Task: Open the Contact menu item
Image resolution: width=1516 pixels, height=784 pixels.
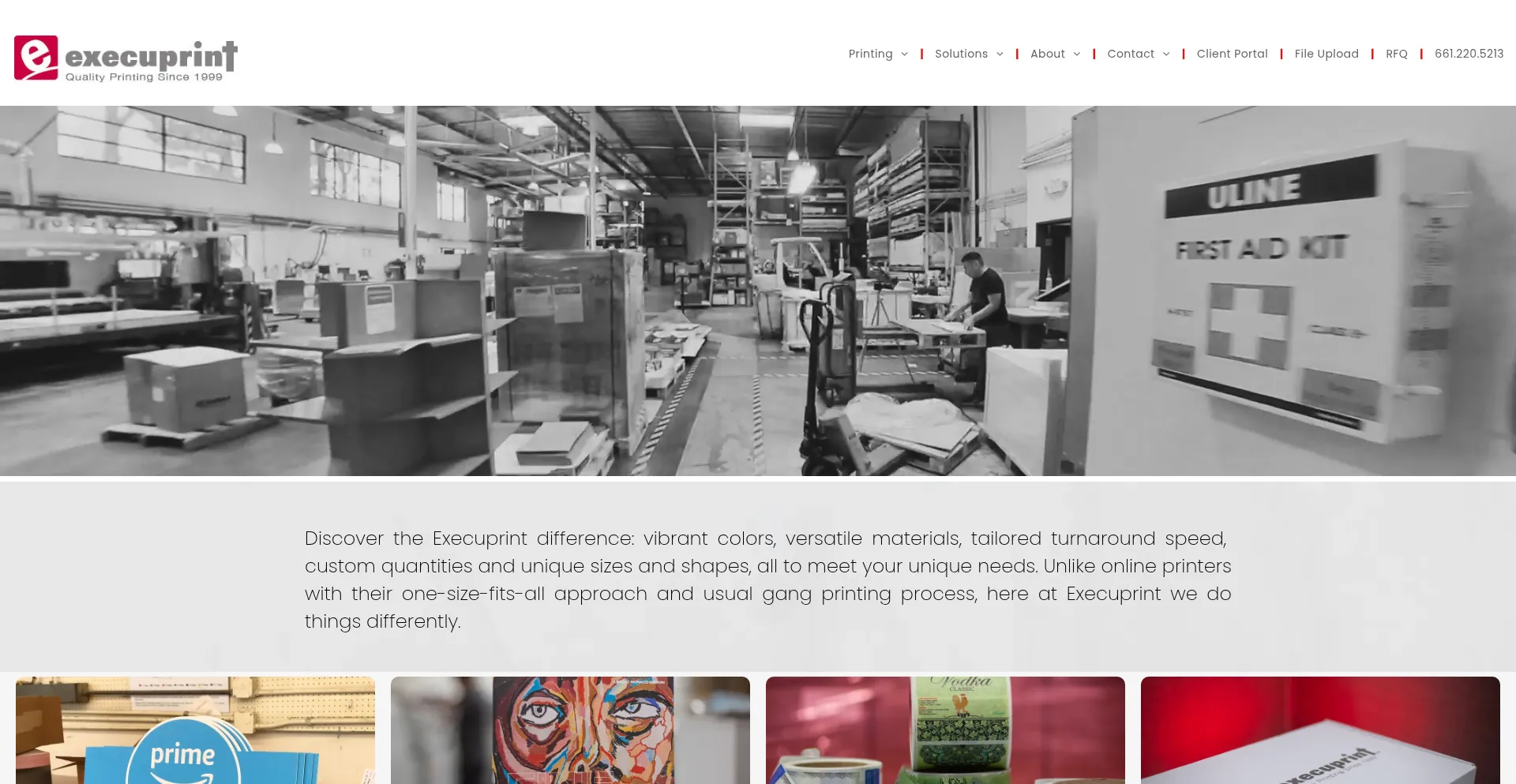Action: tap(1131, 54)
